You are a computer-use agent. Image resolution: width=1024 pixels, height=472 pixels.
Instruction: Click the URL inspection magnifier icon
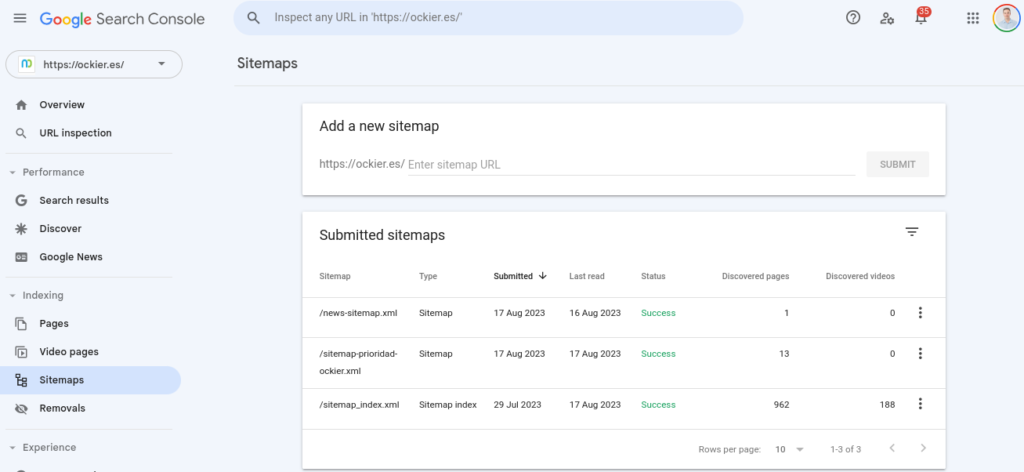[21, 133]
